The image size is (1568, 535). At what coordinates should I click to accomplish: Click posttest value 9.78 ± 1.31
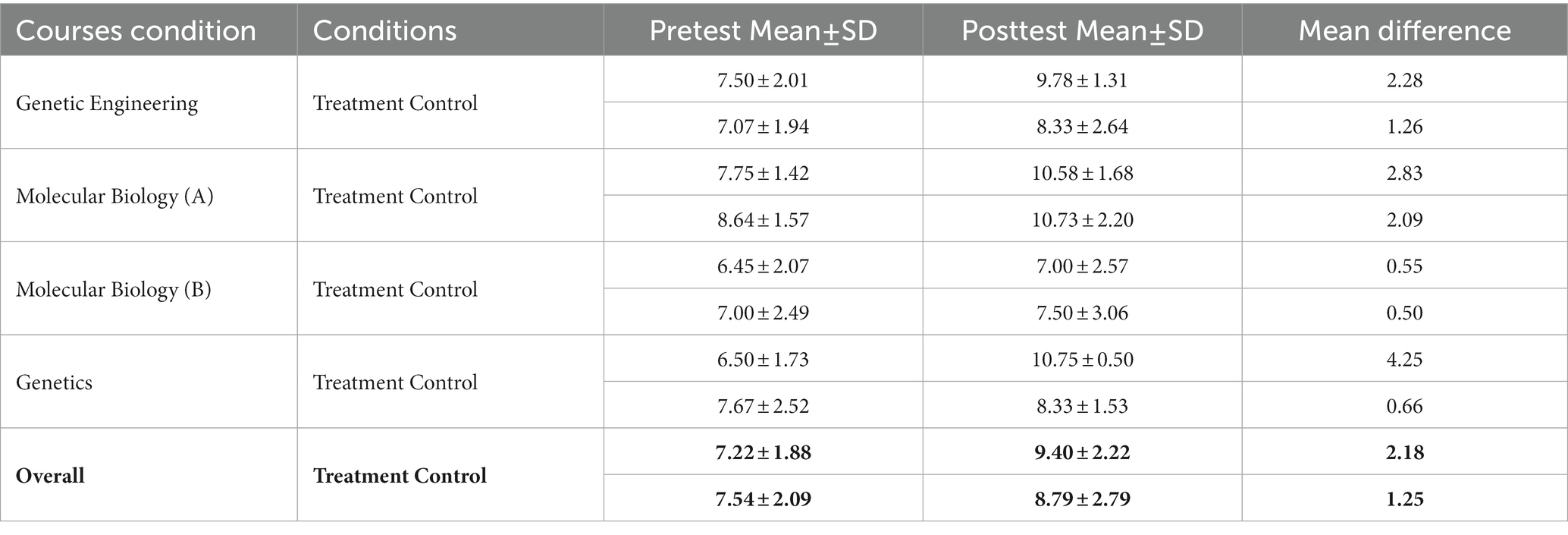point(1082,80)
